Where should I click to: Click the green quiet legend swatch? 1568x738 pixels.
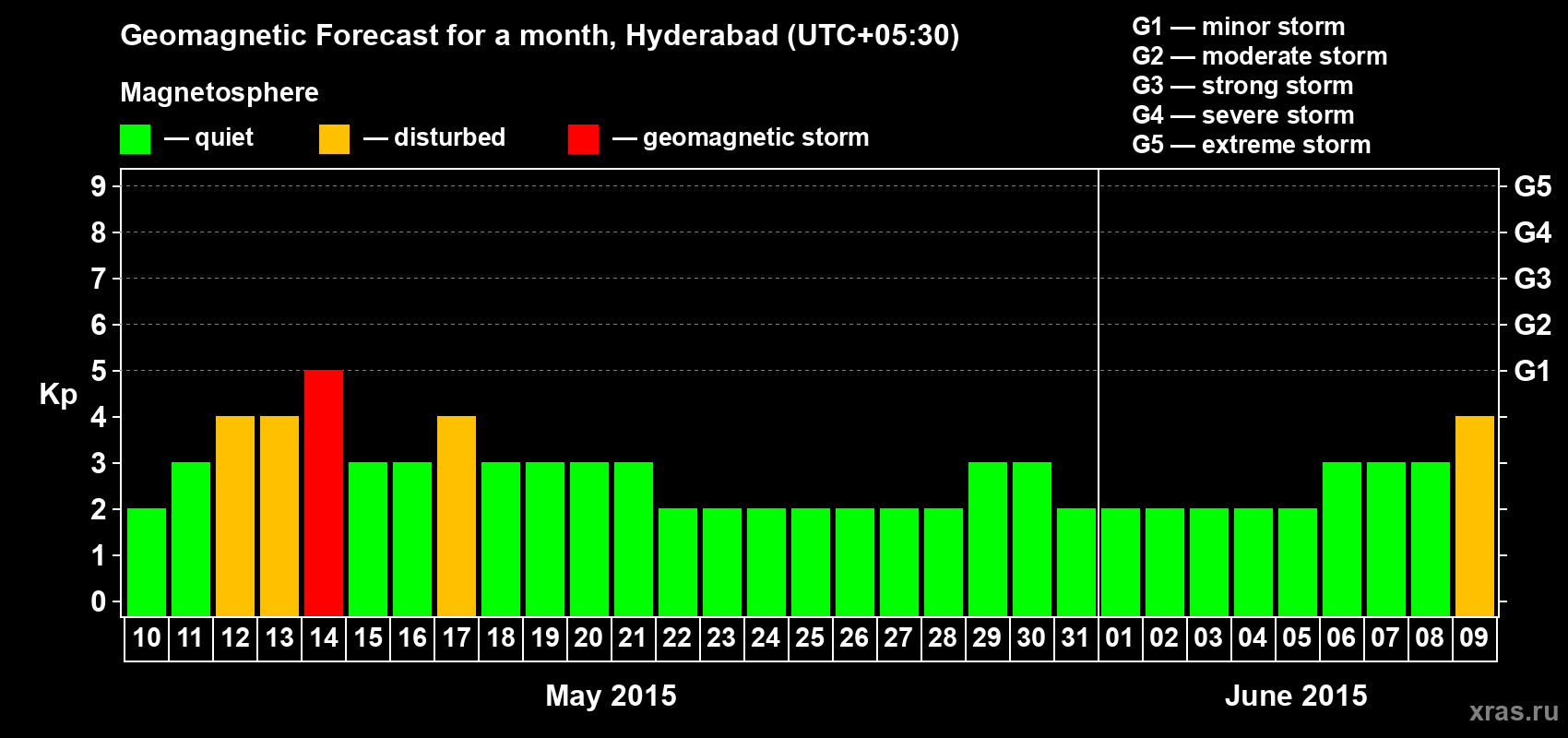tap(135, 139)
